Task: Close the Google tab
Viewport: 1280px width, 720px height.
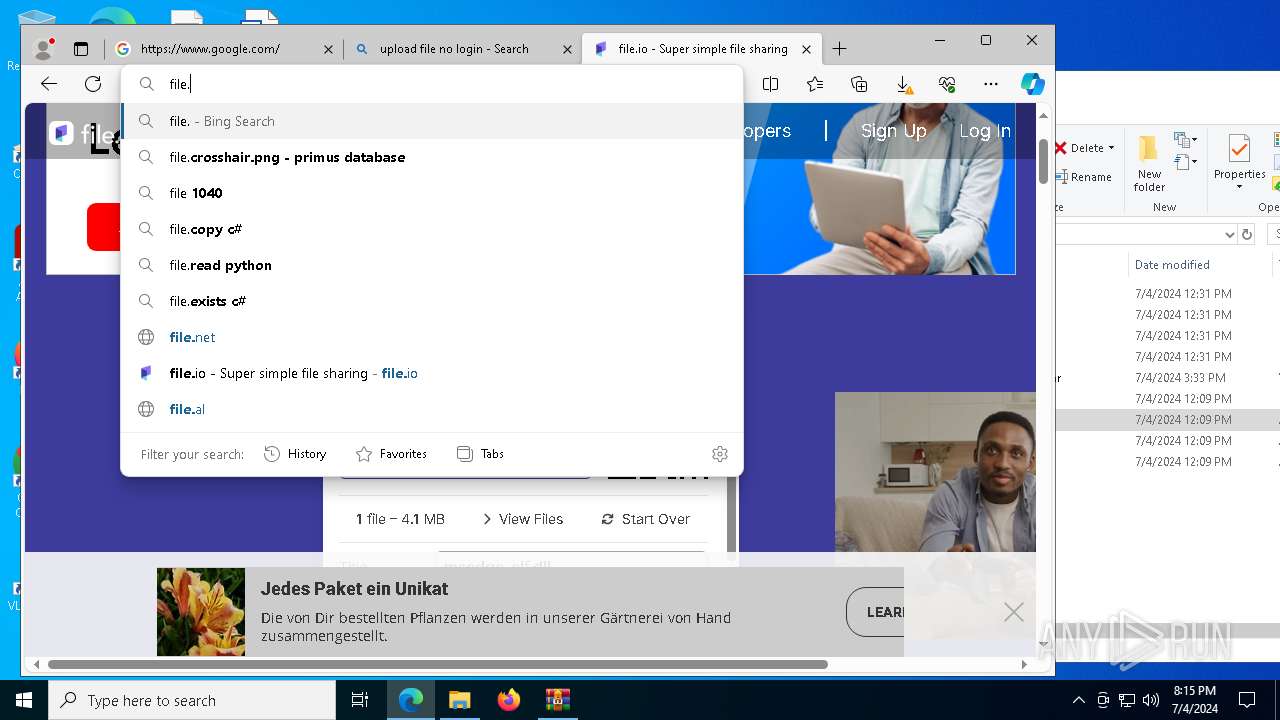Action: pyautogui.click(x=328, y=49)
